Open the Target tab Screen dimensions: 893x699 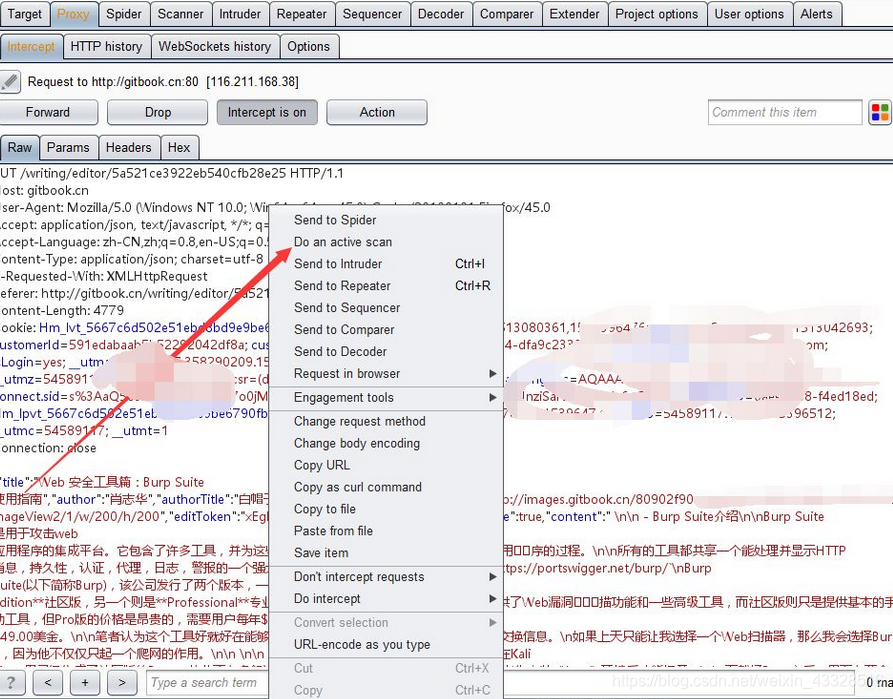(24, 14)
